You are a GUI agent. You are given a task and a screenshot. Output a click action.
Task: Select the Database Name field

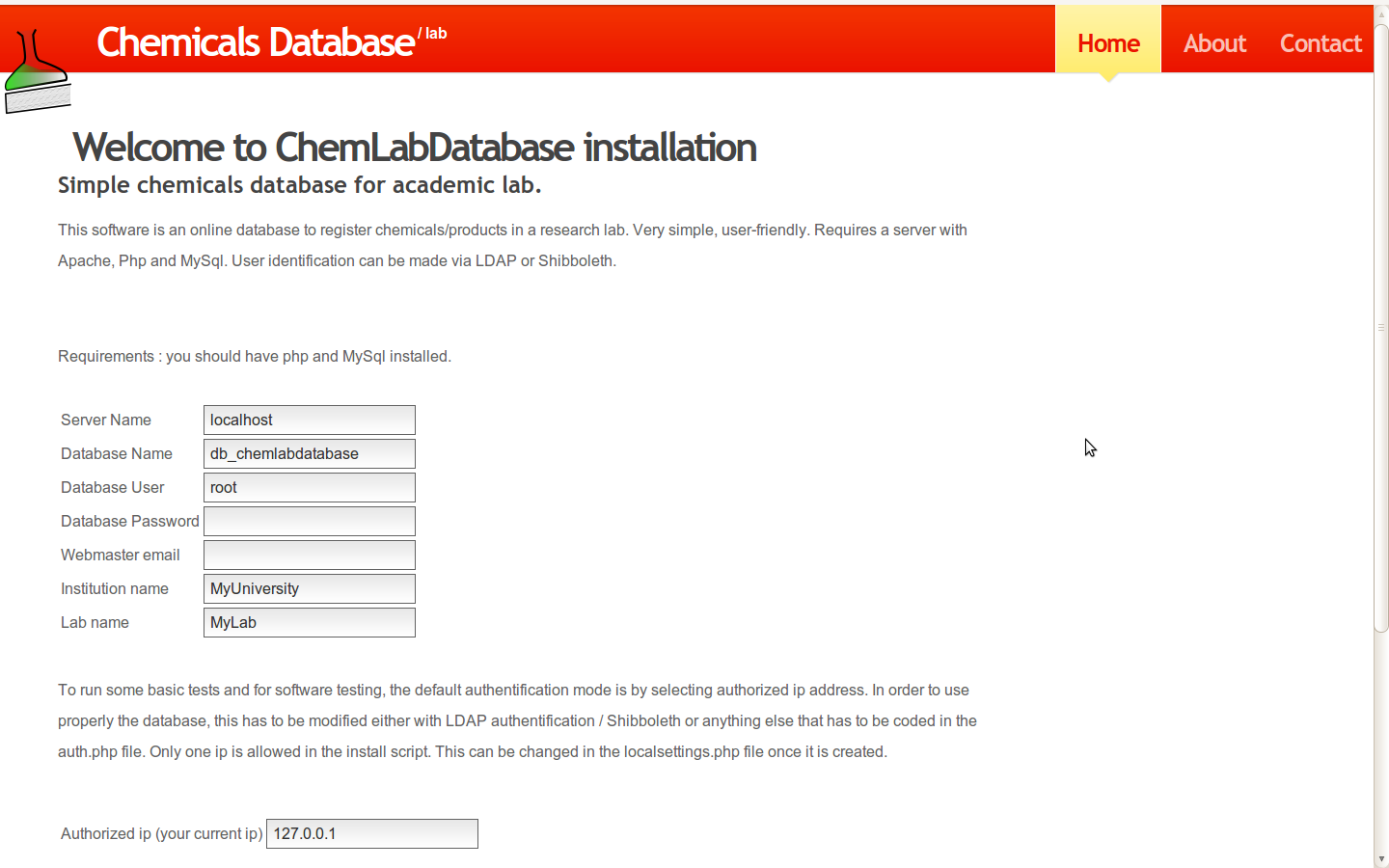pyautogui.click(x=309, y=453)
